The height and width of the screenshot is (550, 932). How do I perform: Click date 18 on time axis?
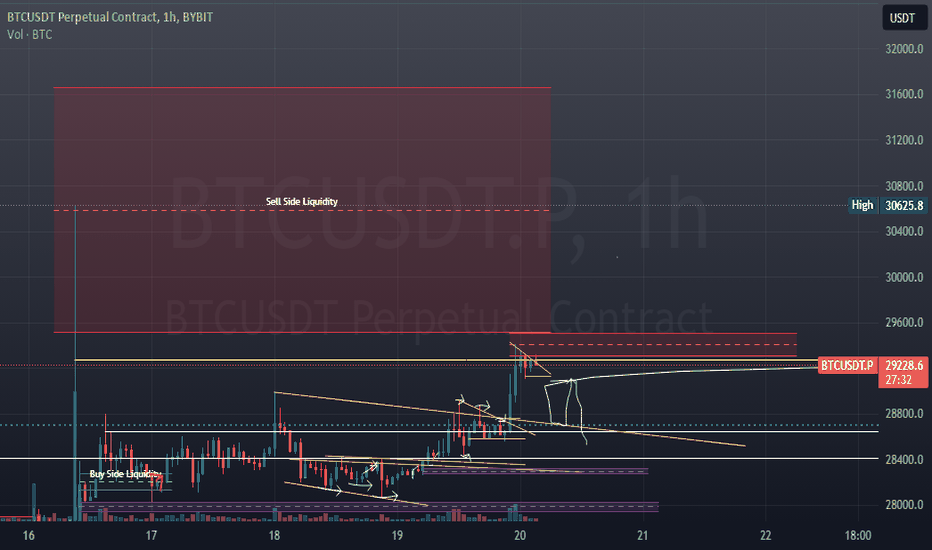pyautogui.click(x=274, y=536)
